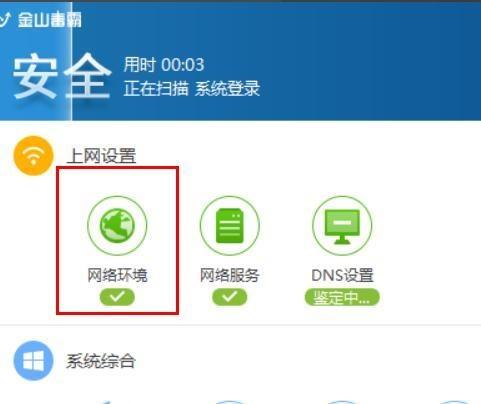
Task: Click the 鉴定中... status badge
Action: (342, 297)
